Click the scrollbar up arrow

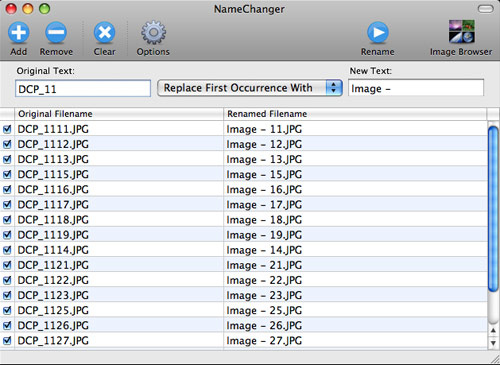(x=493, y=331)
